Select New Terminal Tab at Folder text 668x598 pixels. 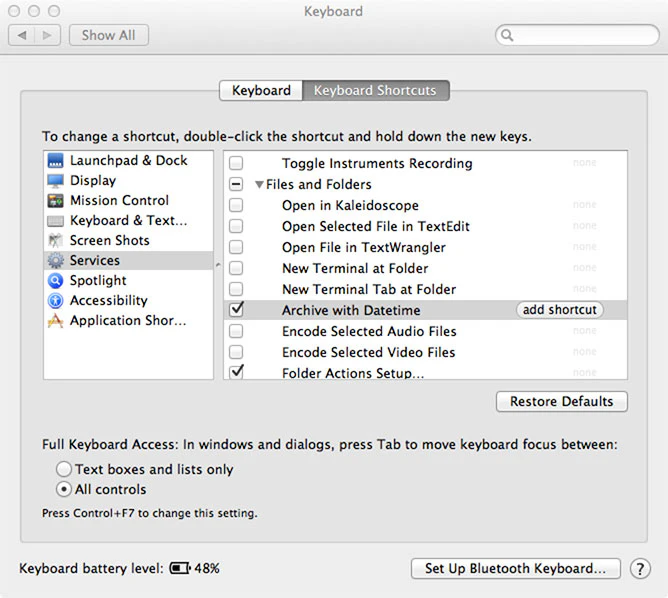pyautogui.click(x=369, y=289)
